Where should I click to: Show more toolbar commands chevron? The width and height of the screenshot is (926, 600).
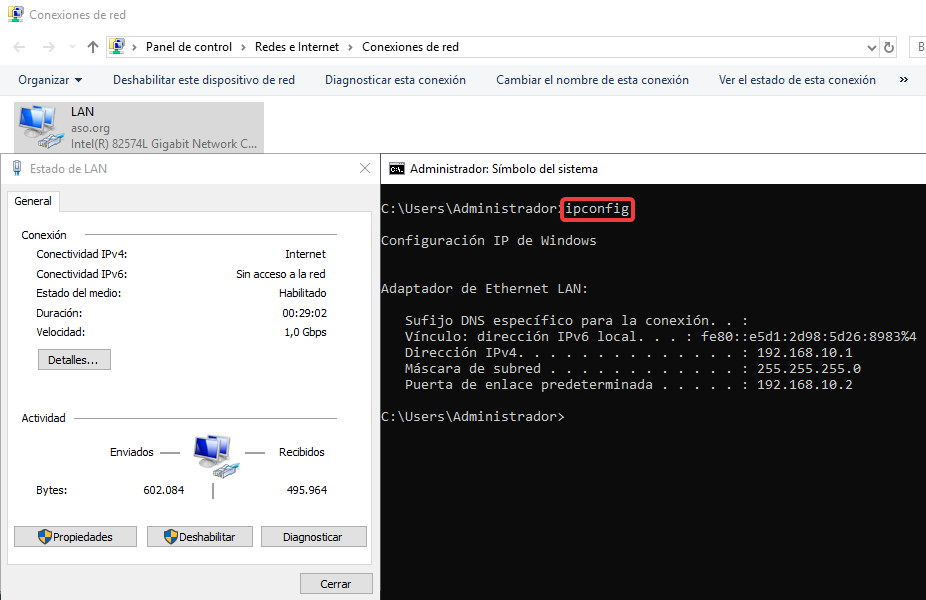904,80
